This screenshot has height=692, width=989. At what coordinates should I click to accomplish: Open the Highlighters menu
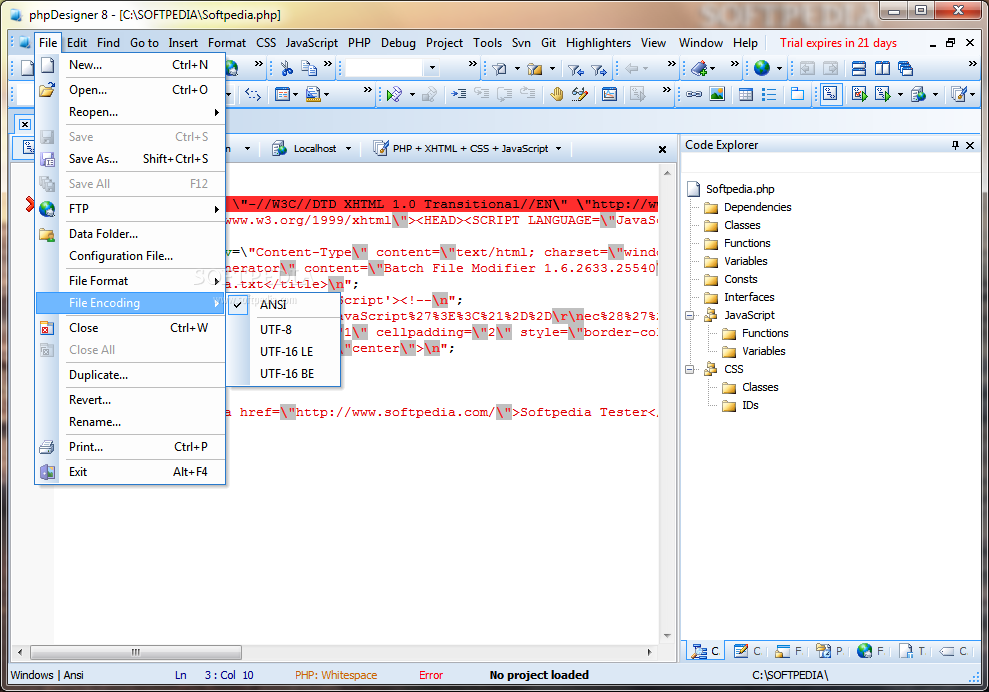point(598,43)
